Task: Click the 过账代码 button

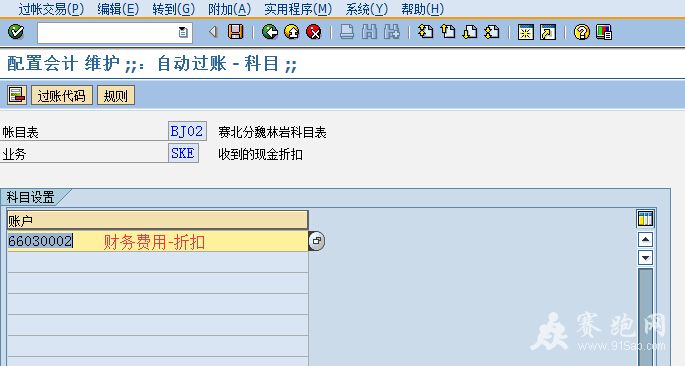Action: 62,95
